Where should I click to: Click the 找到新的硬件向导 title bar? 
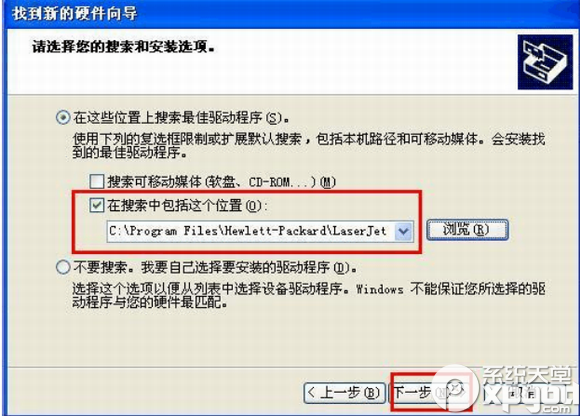(x=290, y=14)
